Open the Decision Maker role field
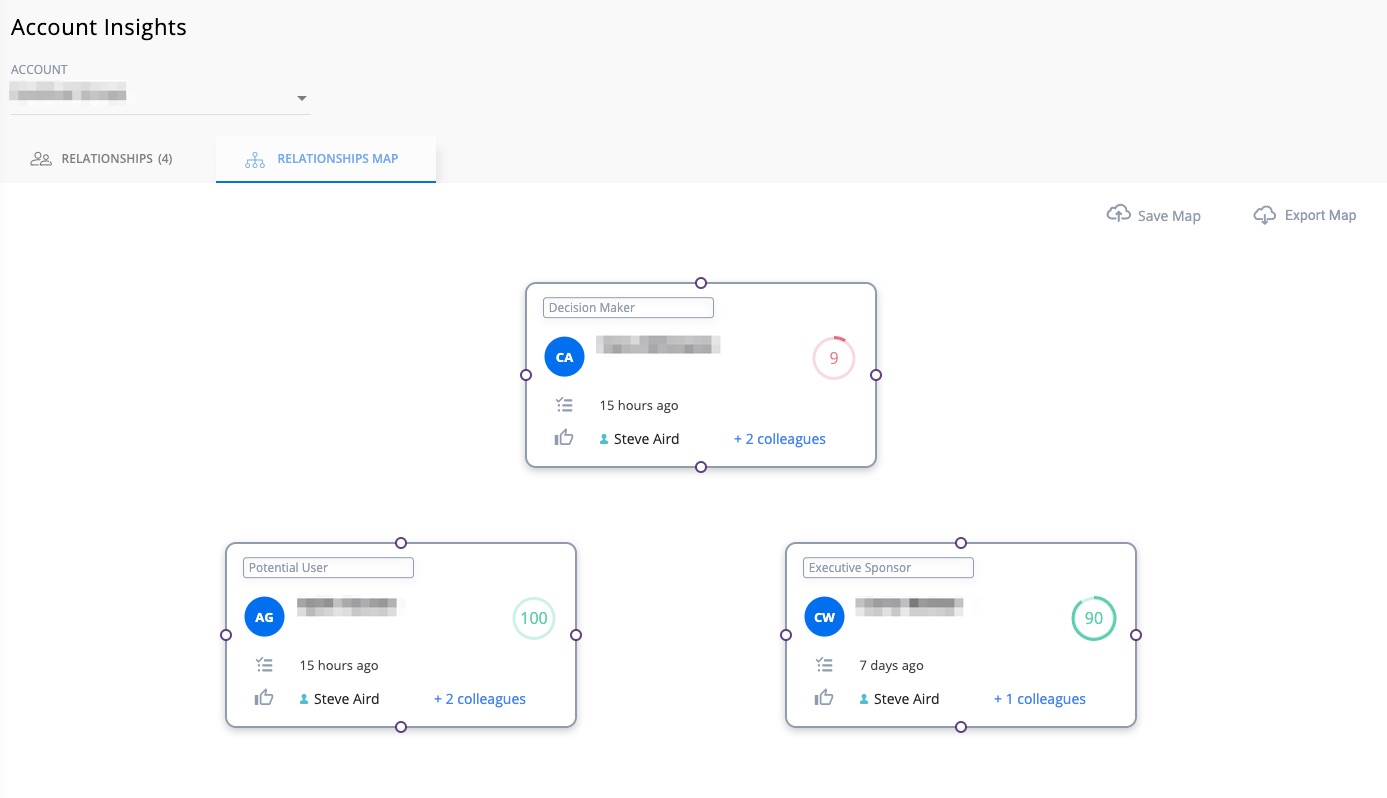The image size is (1387, 798). click(x=628, y=308)
